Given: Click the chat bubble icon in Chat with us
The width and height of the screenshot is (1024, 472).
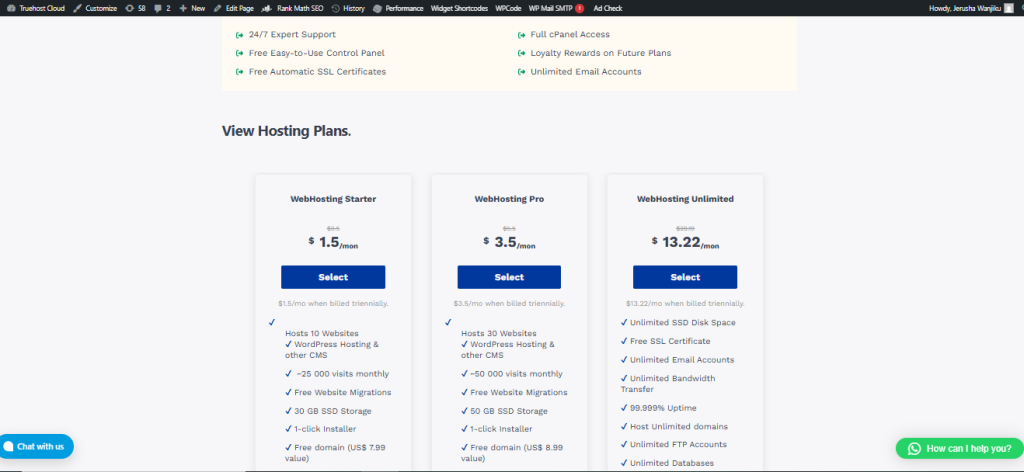Looking at the screenshot, I should point(8,447).
